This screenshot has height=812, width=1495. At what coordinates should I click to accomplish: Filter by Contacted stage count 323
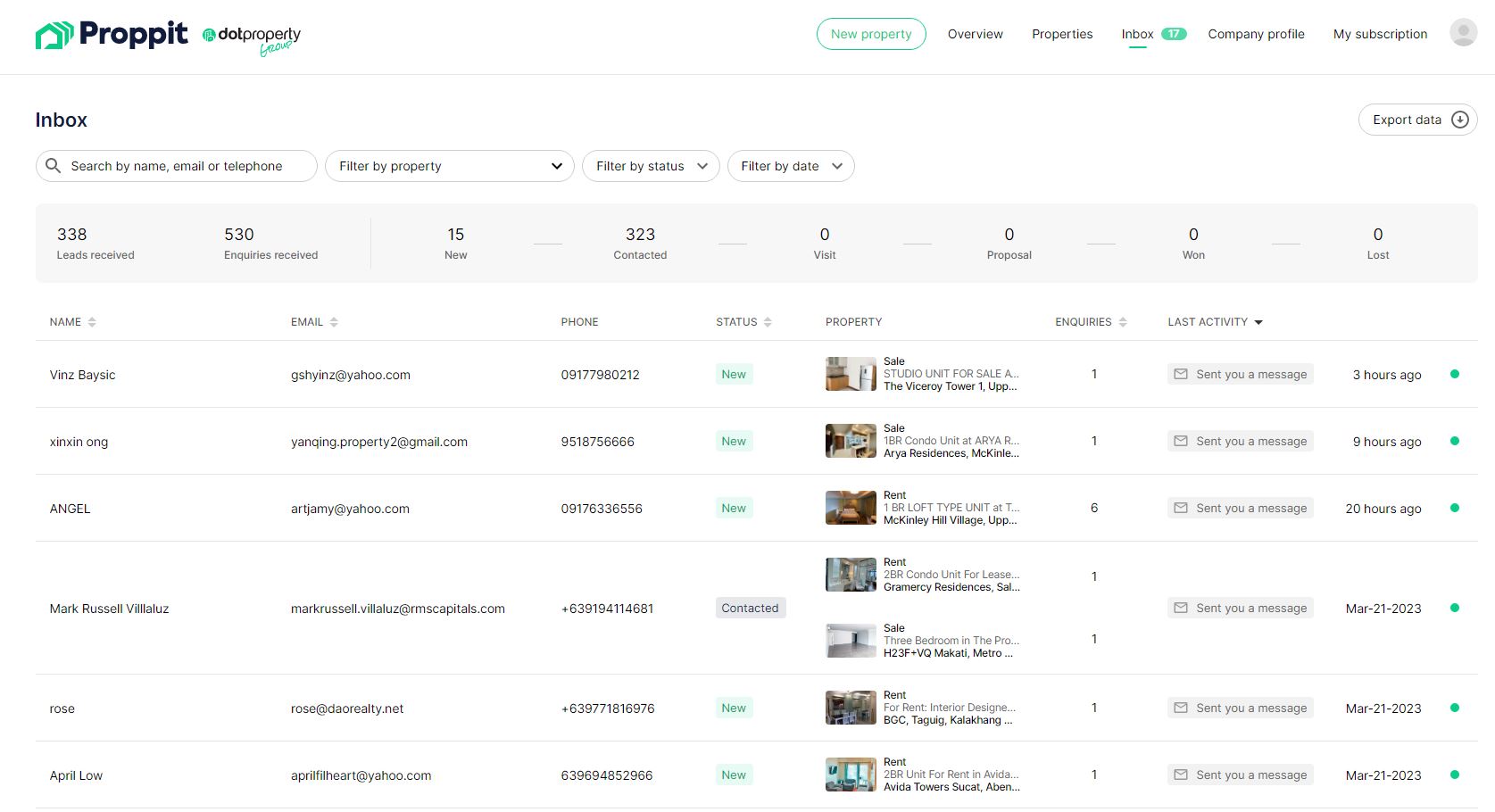coord(640,243)
